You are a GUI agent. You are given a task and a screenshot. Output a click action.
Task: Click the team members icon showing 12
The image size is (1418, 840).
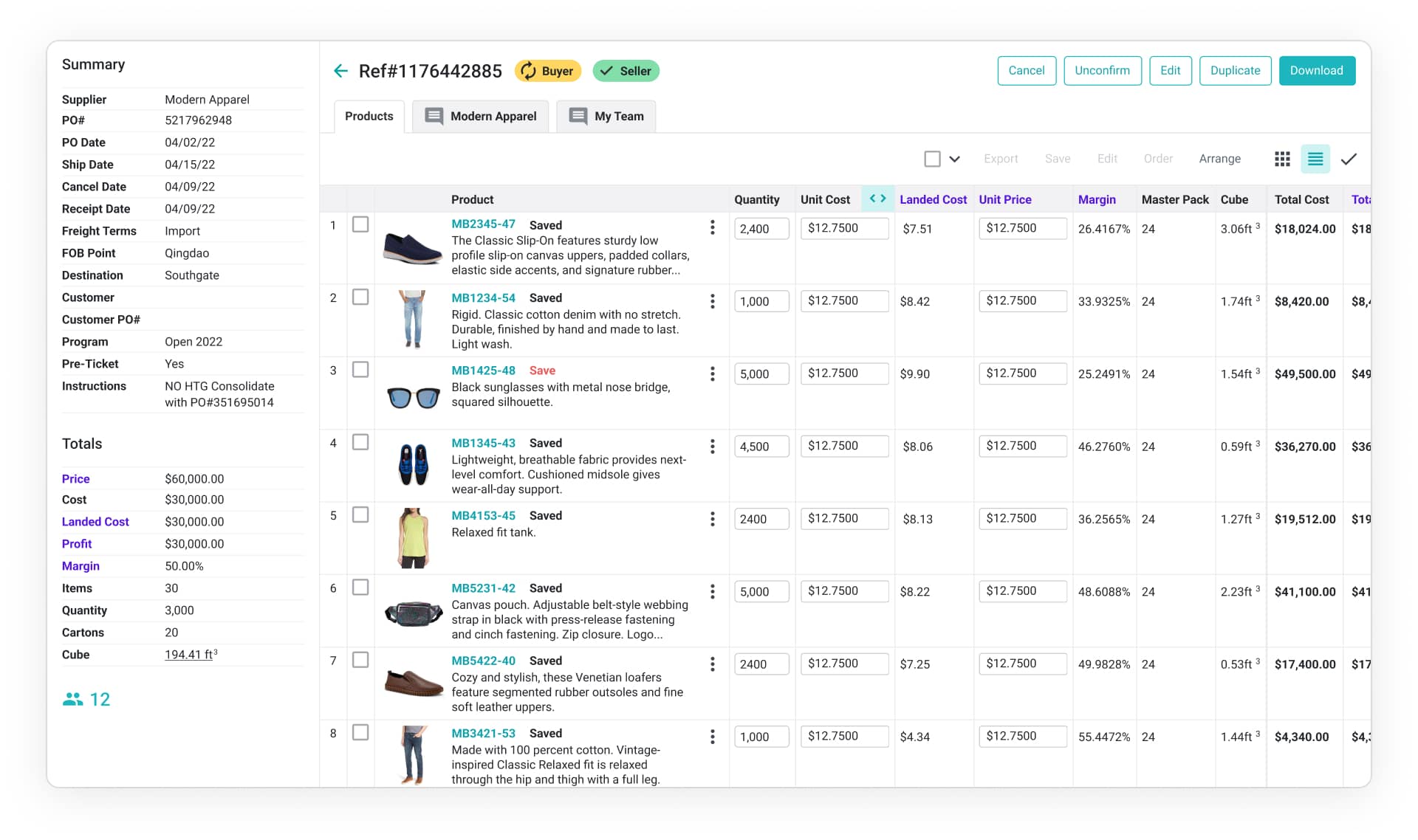73,699
